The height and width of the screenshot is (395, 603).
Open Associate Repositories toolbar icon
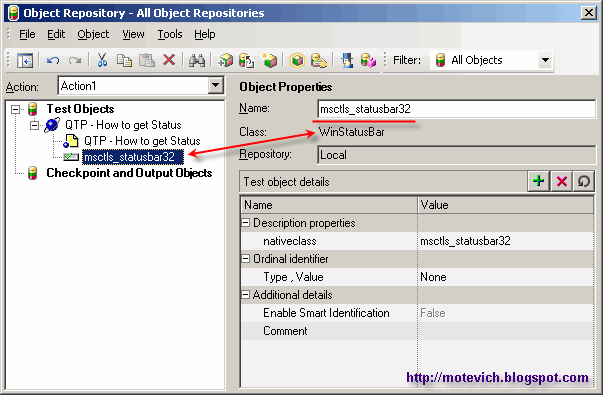click(368, 60)
